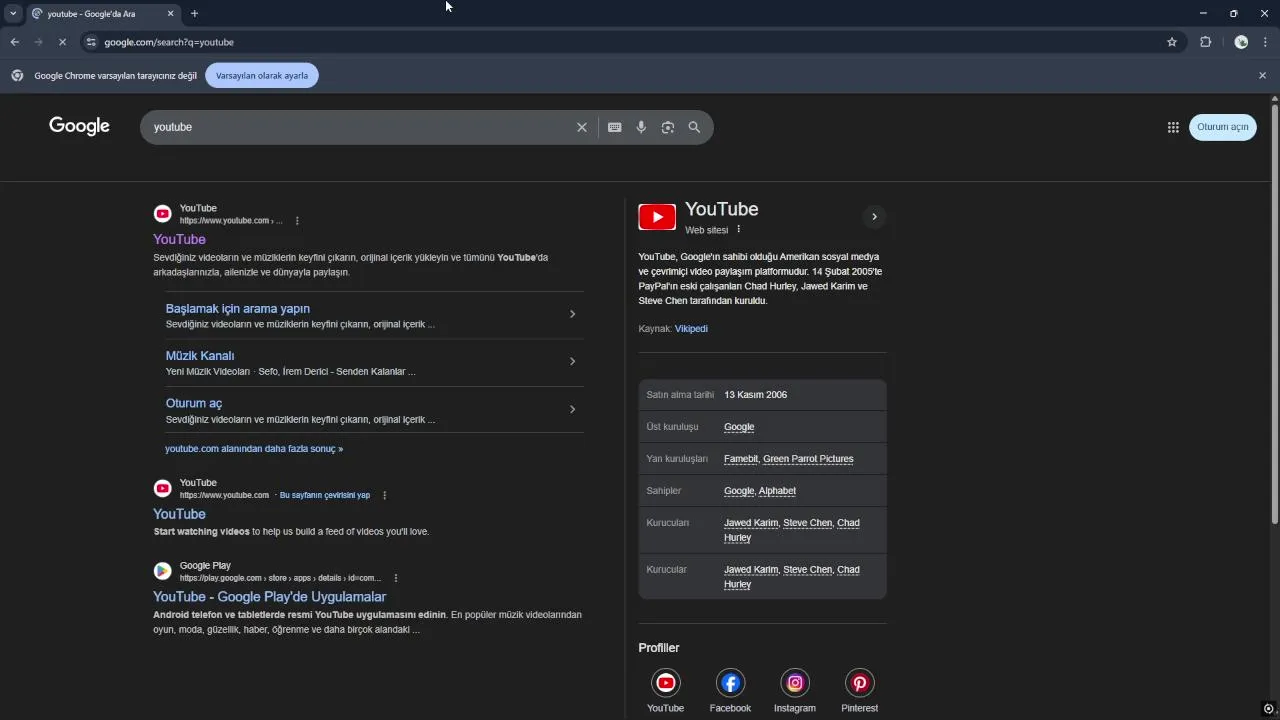This screenshot has width=1280, height=720.
Task: Click the Oturum açın sign-in button
Action: [x=1222, y=127]
